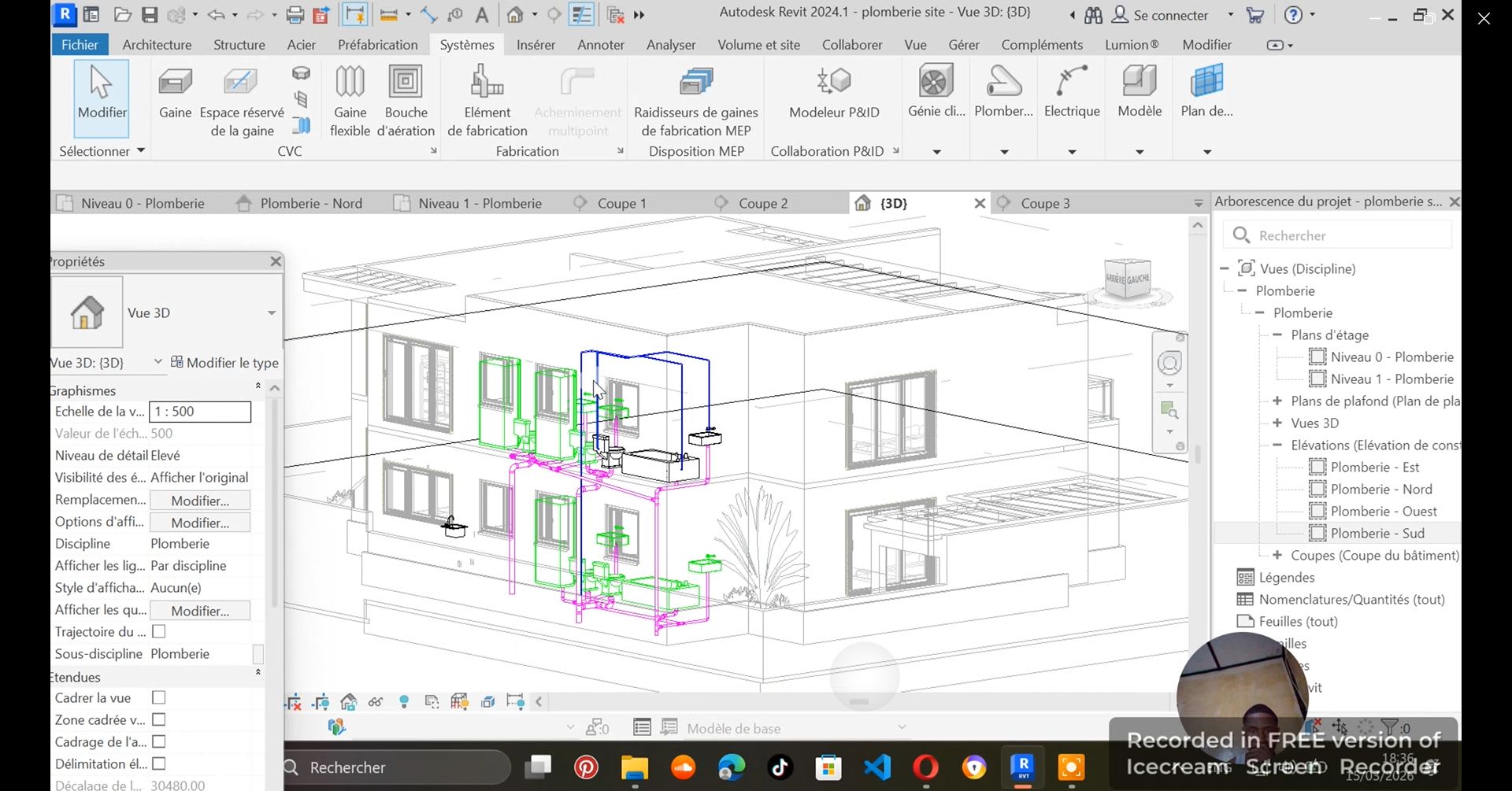Click Modifier... button for Remplacemen...

[x=200, y=501]
